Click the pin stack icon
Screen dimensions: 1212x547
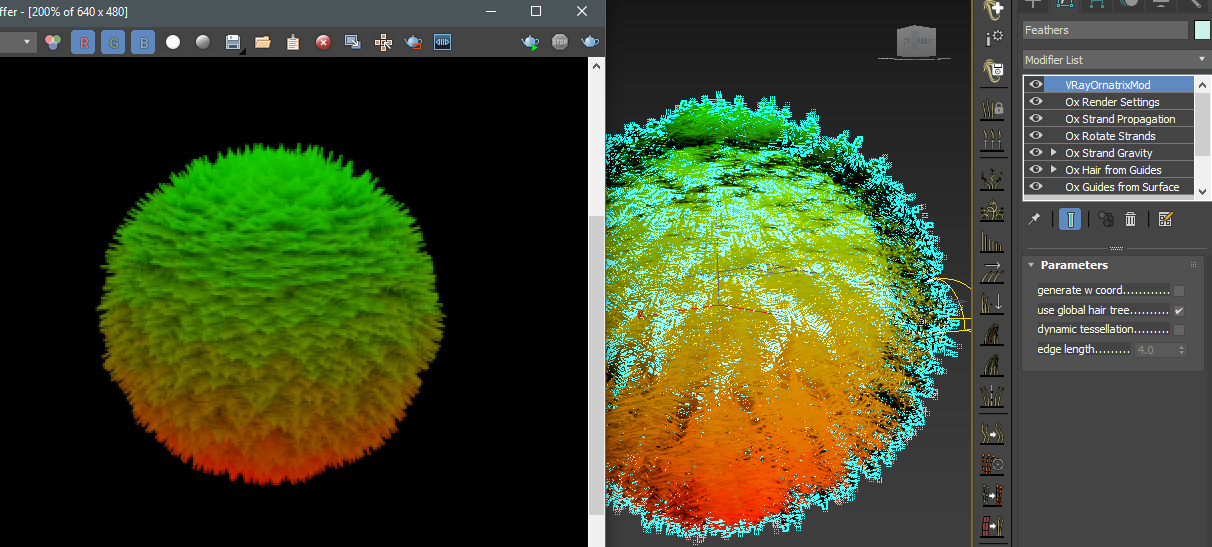[1034, 219]
